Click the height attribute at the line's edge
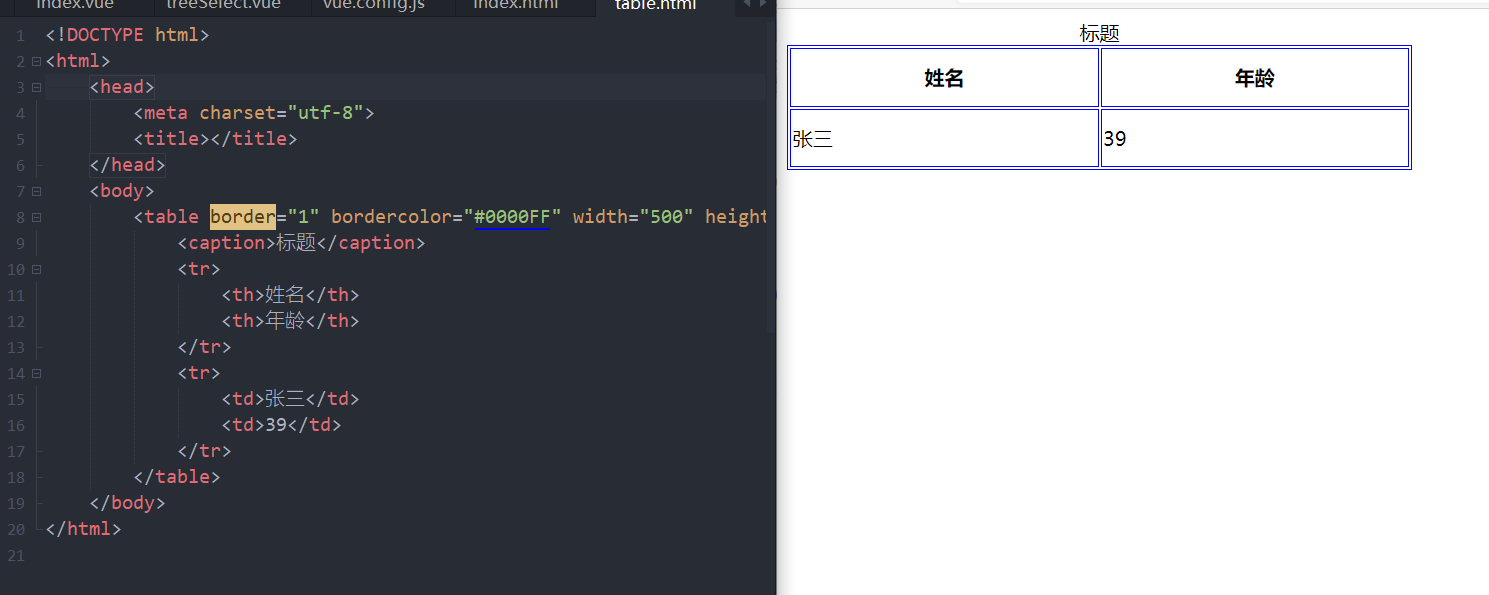This screenshot has height=595, width=1489. coord(736,217)
